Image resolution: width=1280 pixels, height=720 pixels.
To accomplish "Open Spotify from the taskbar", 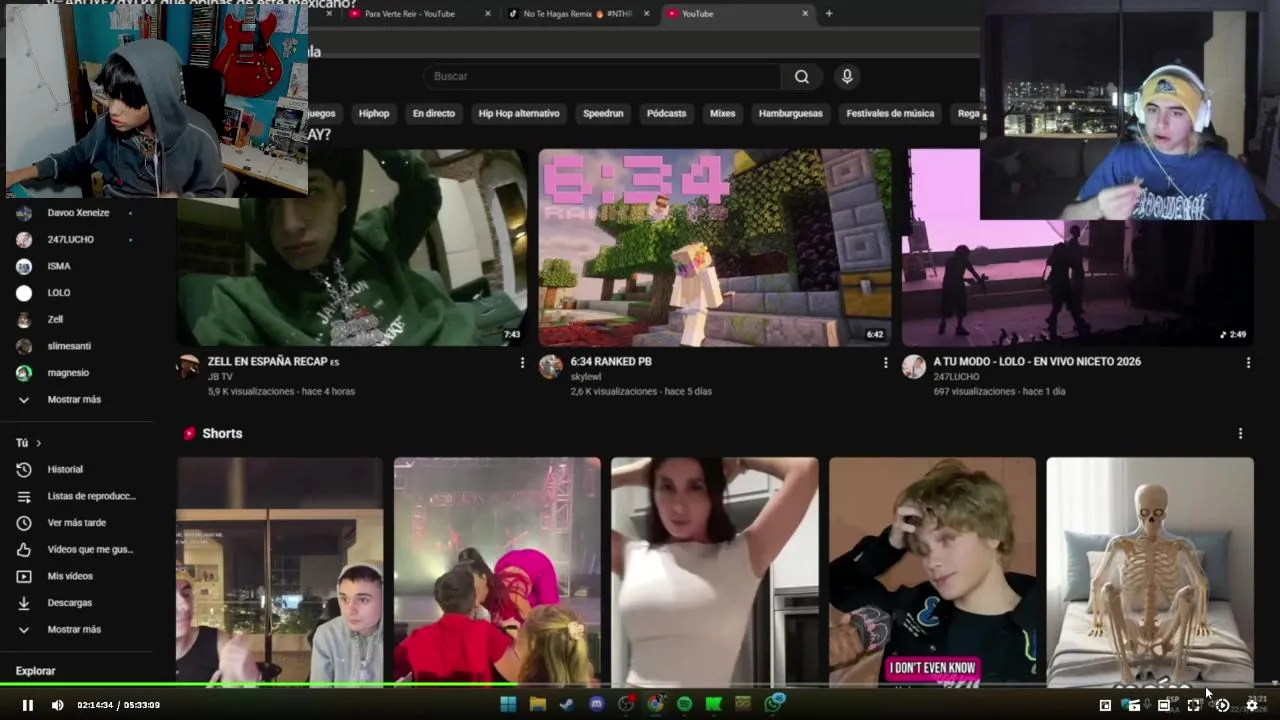I will [x=684, y=704].
